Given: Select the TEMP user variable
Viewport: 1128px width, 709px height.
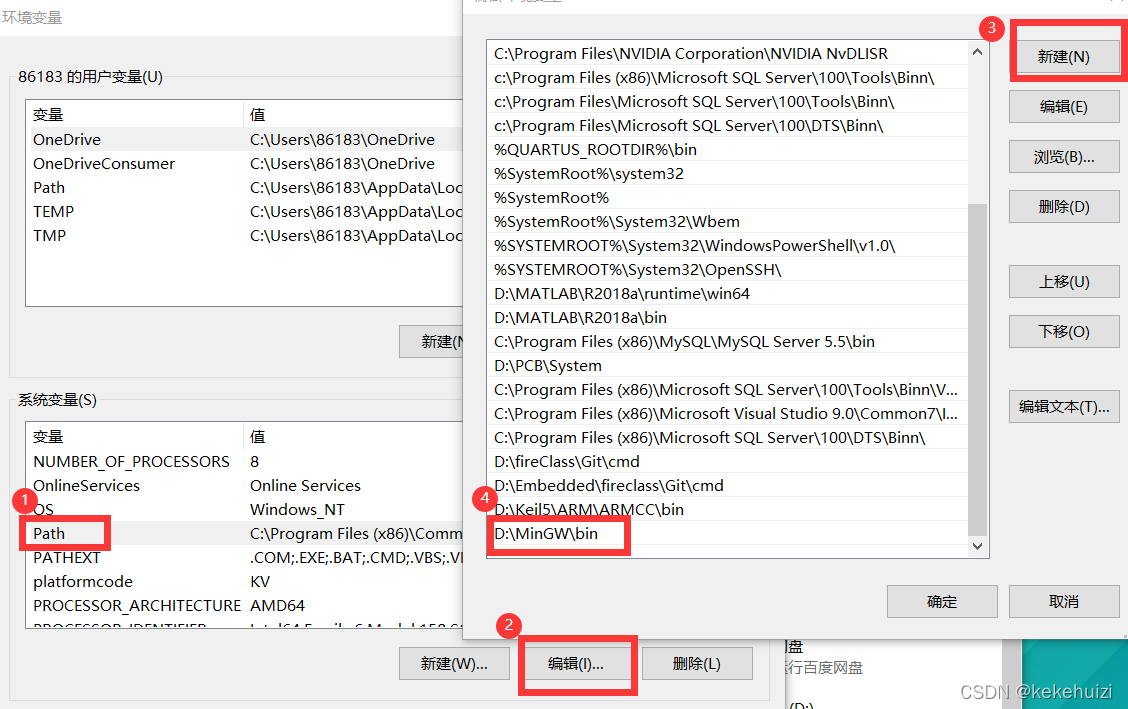Looking at the screenshot, I should 245,211.
